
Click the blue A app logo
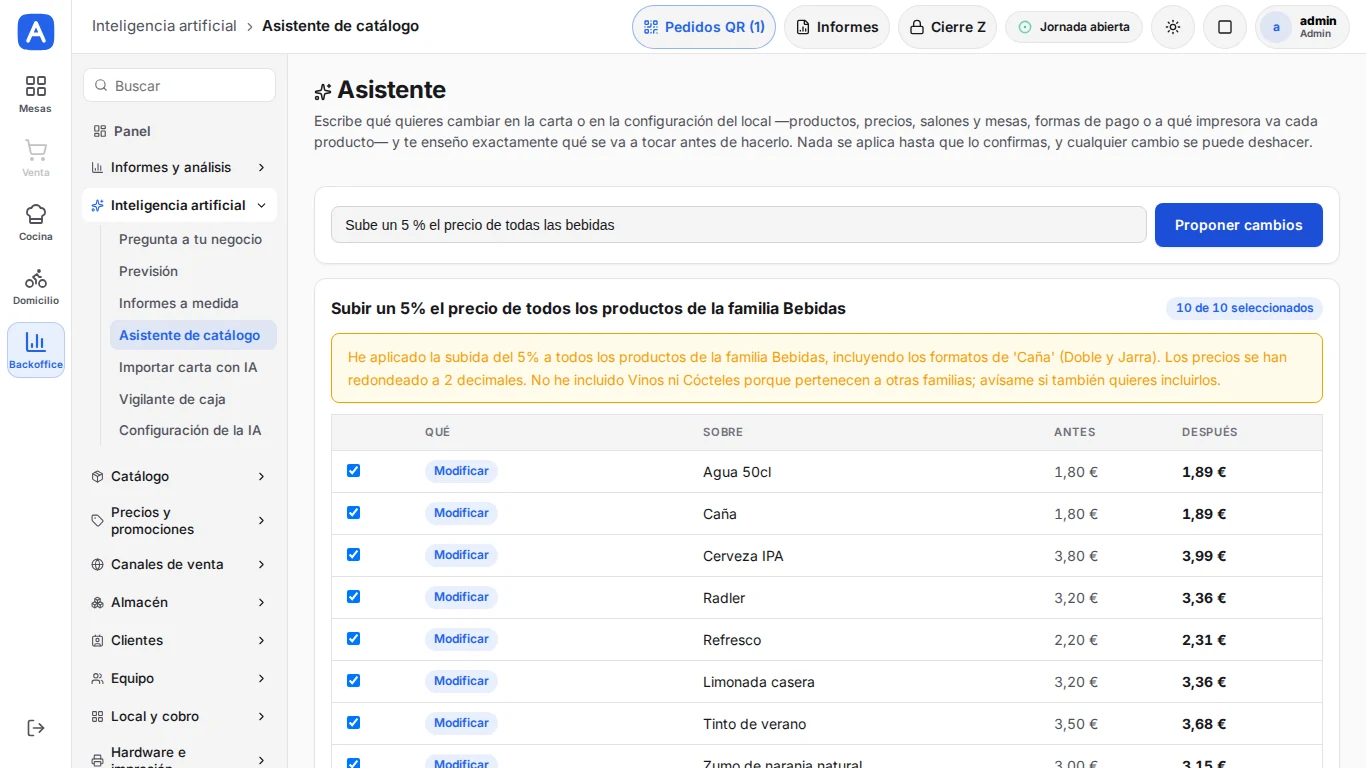(36, 32)
